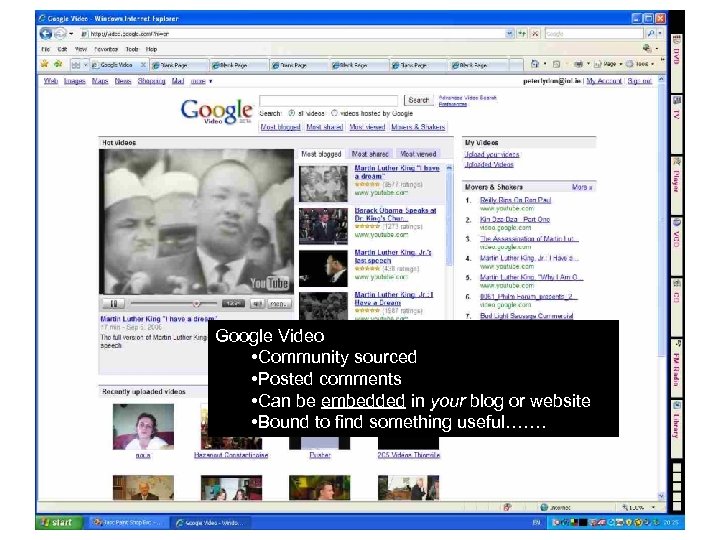This screenshot has width=720, height=540.
Task: Open the Edit menu
Action: click(x=62, y=49)
